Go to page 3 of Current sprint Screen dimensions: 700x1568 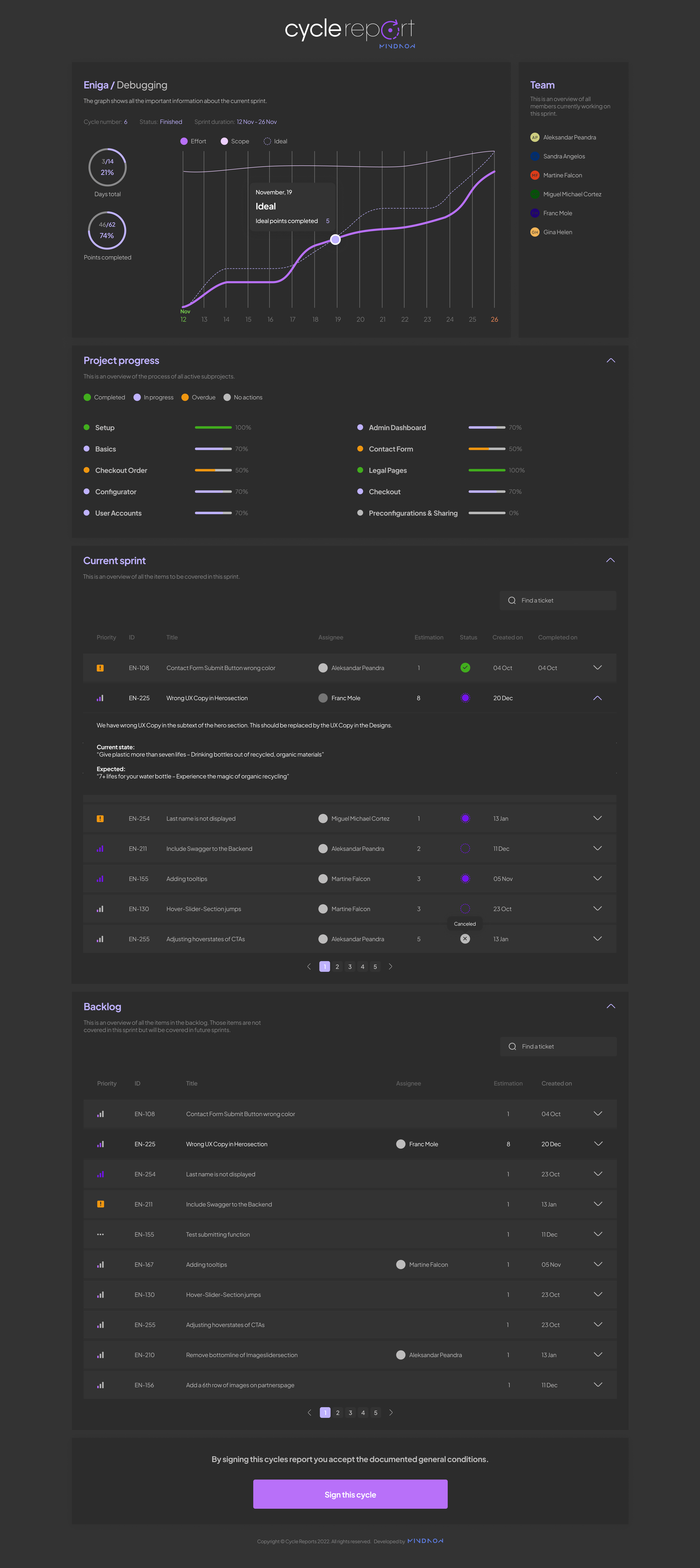point(350,967)
